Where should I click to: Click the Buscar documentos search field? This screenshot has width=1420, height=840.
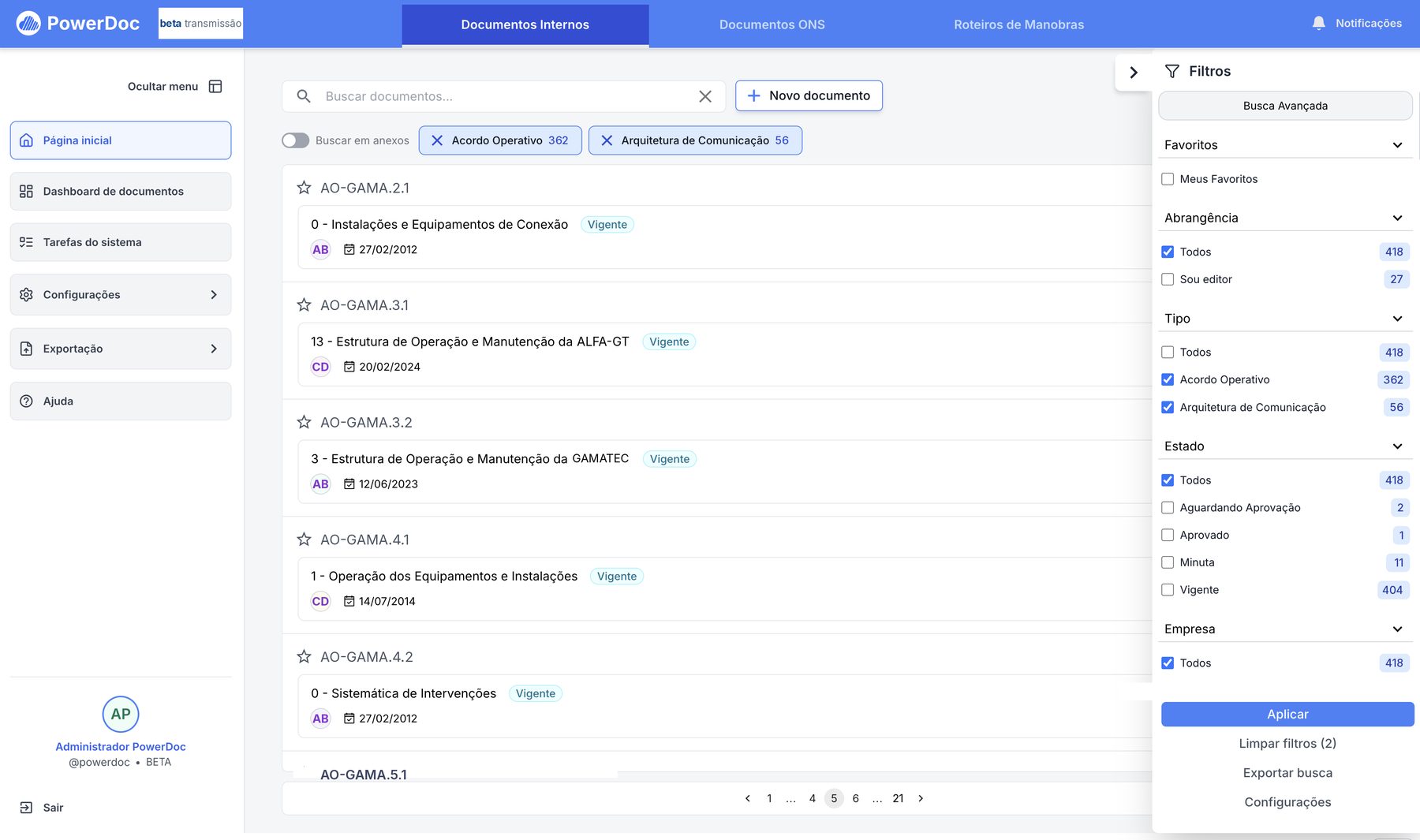click(x=505, y=96)
